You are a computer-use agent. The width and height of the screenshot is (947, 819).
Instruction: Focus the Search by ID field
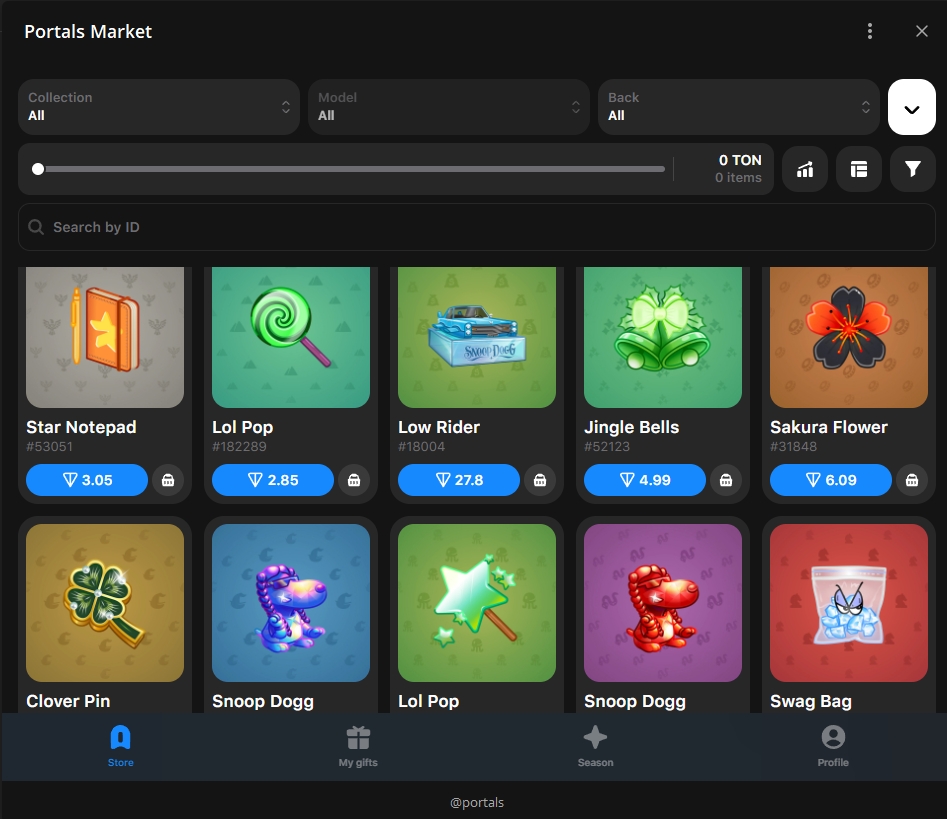[x=476, y=227]
